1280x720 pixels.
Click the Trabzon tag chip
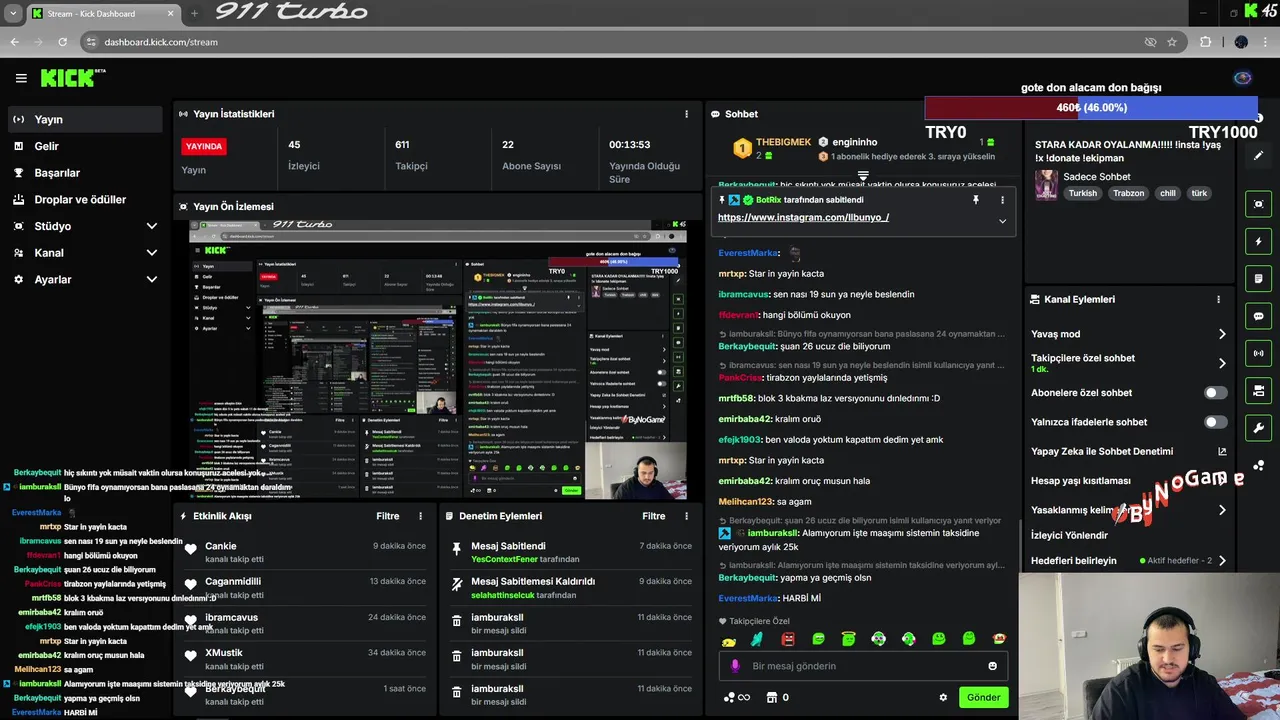click(1128, 193)
